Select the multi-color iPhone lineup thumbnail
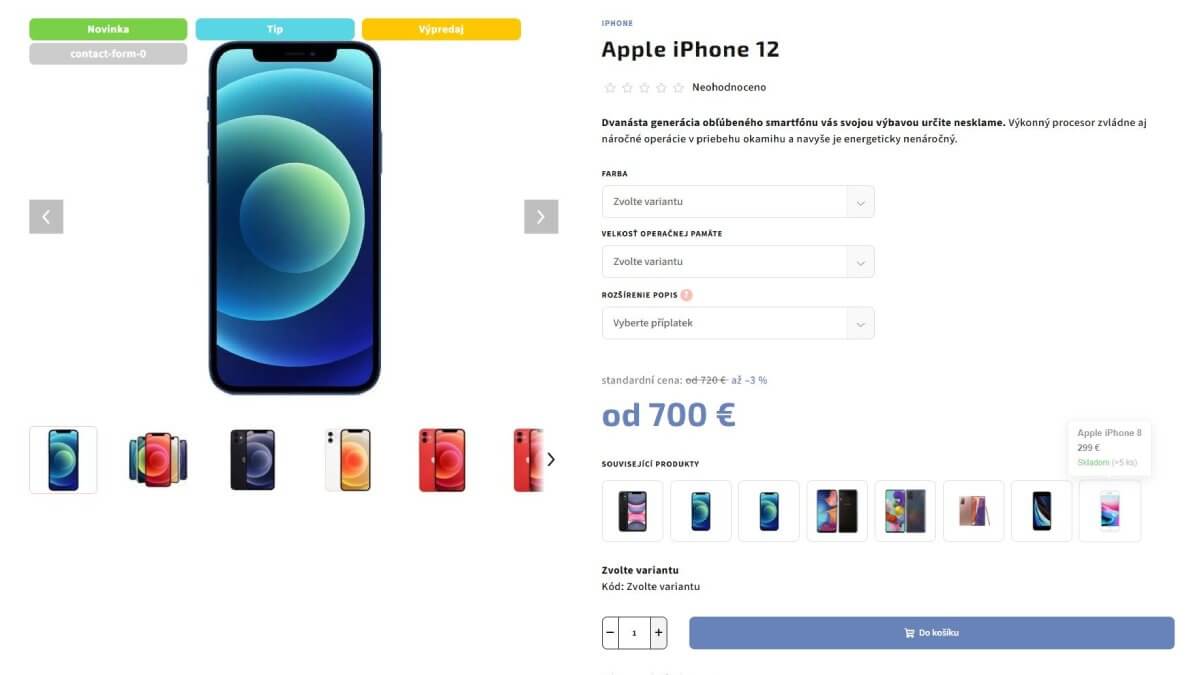Image resolution: width=1200 pixels, height=675 pixels. (158, 460)
